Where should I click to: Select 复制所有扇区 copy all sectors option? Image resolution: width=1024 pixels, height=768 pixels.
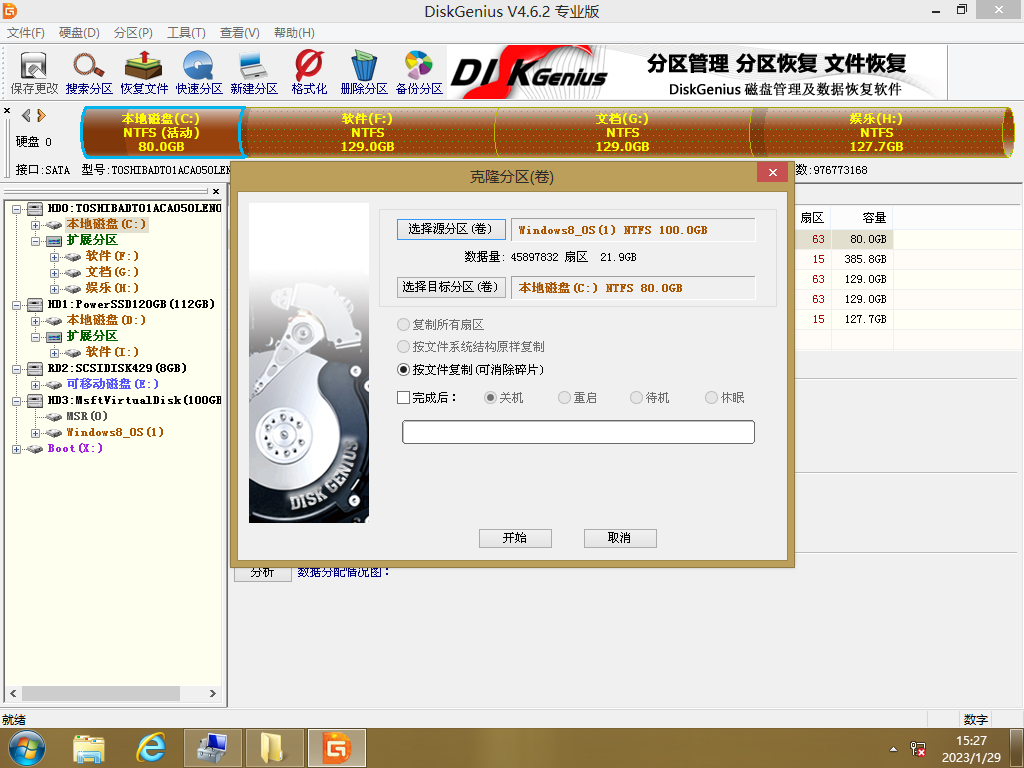pos(440,325)
